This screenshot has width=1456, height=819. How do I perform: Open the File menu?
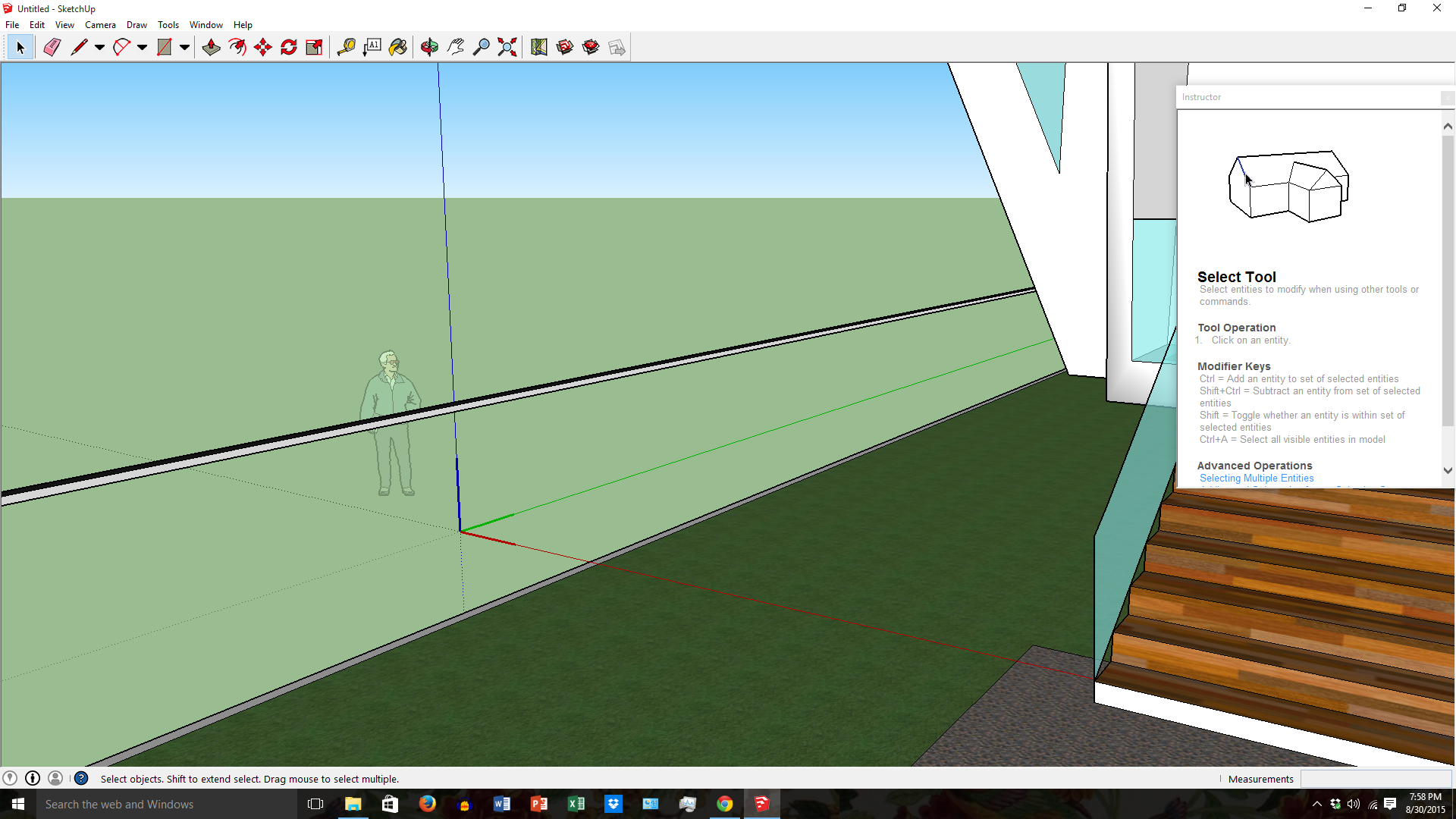pyautogui.click(x=12, y=24)
